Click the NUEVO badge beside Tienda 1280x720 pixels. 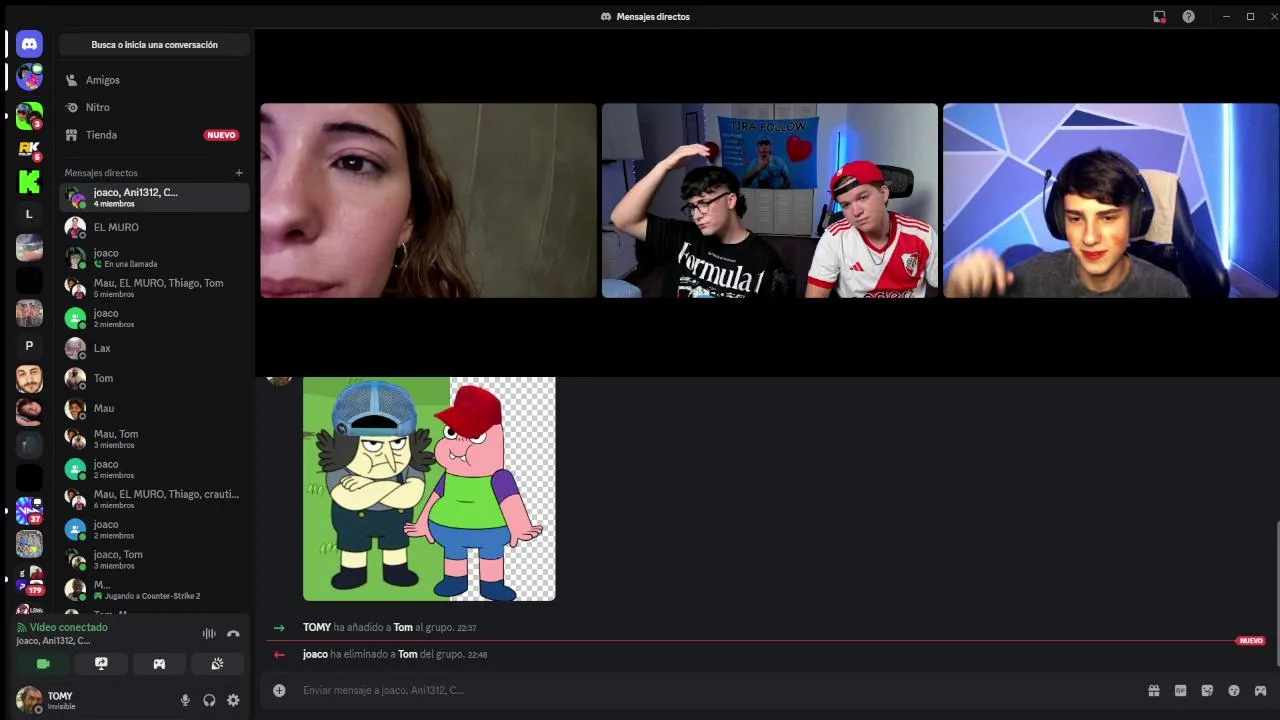click(x=221, y=135)
